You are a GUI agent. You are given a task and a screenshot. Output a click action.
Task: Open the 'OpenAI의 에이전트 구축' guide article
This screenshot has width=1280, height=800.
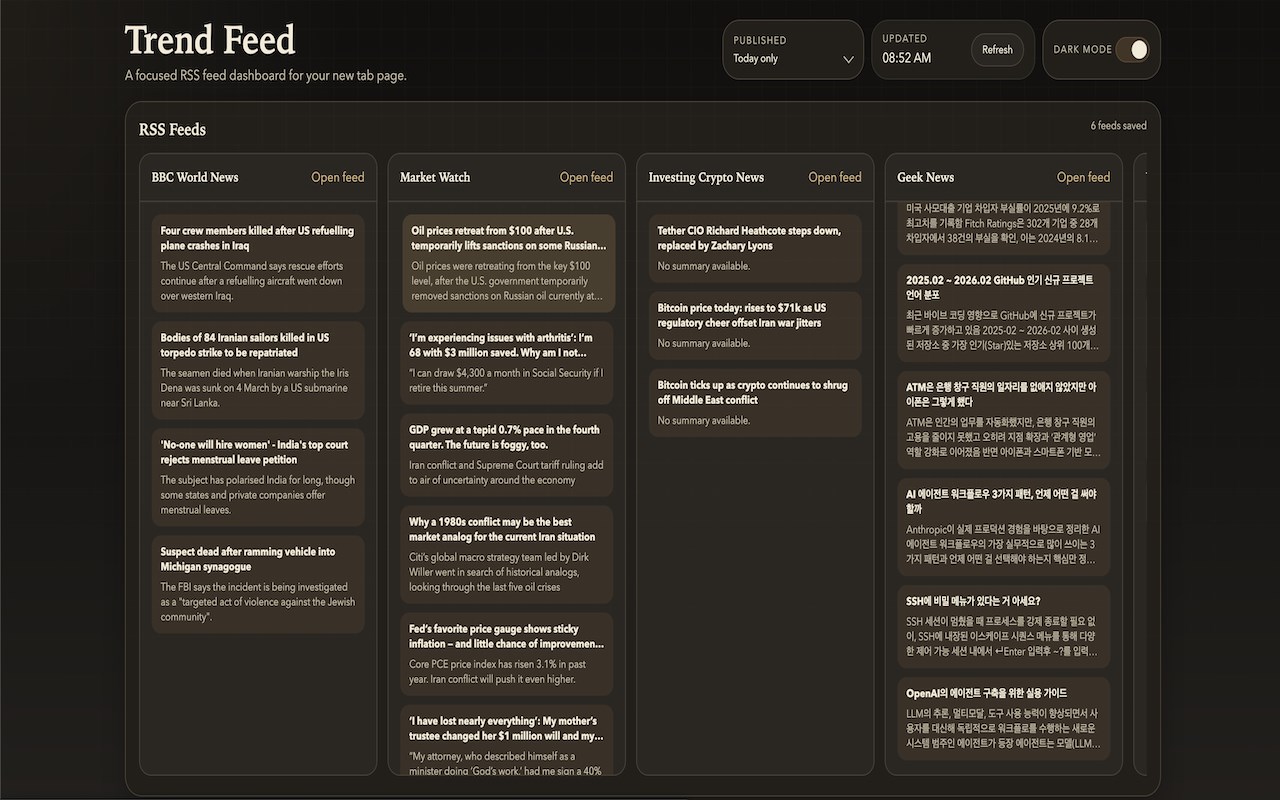[1004, 719]
